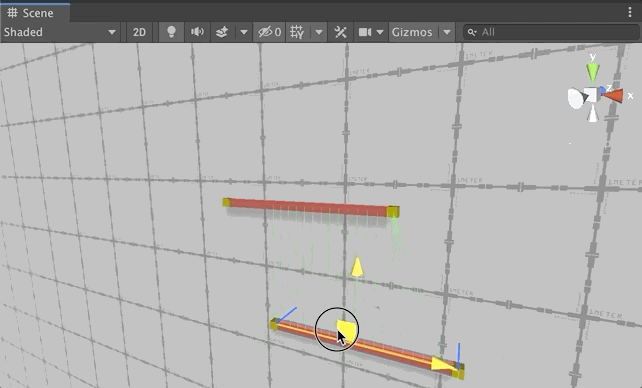Toggle hidden objects visibility eye icon

pyautogui.click(x=269, y=32)
